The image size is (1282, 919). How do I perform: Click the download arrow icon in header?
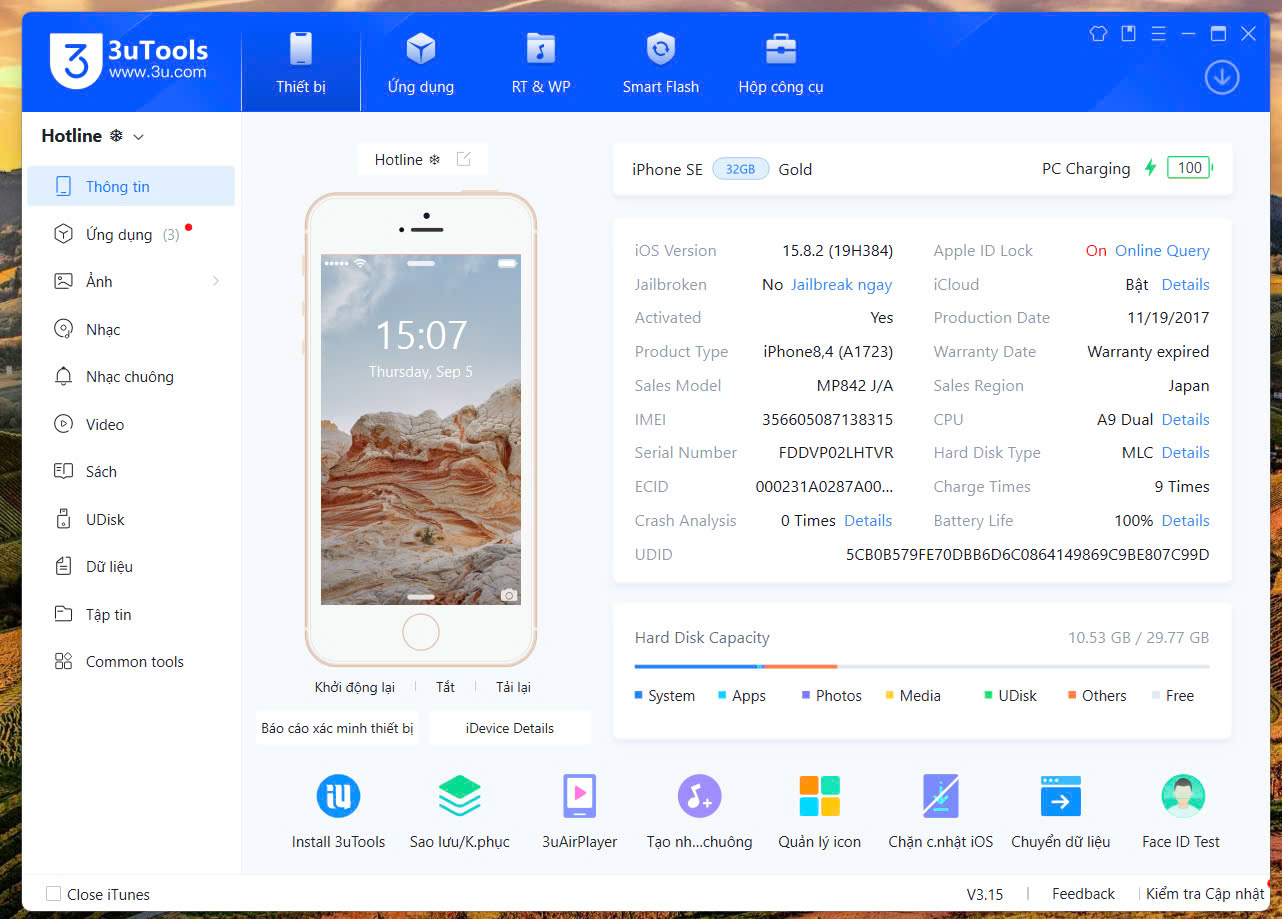tap(1222, 78)
